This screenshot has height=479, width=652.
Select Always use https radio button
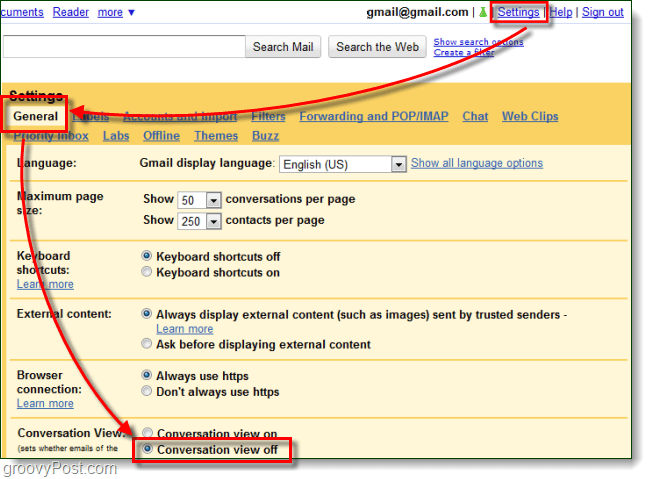(146, 375)
